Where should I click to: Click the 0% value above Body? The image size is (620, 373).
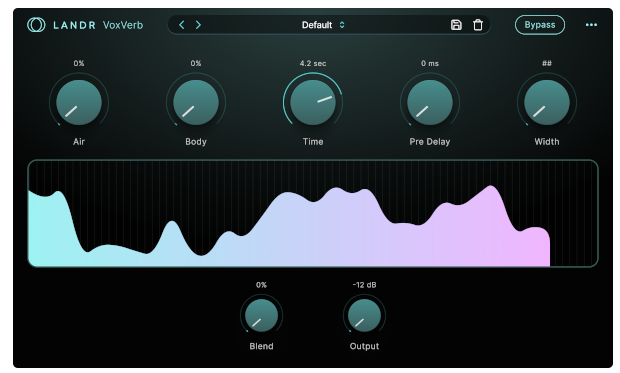pos(196,63)
